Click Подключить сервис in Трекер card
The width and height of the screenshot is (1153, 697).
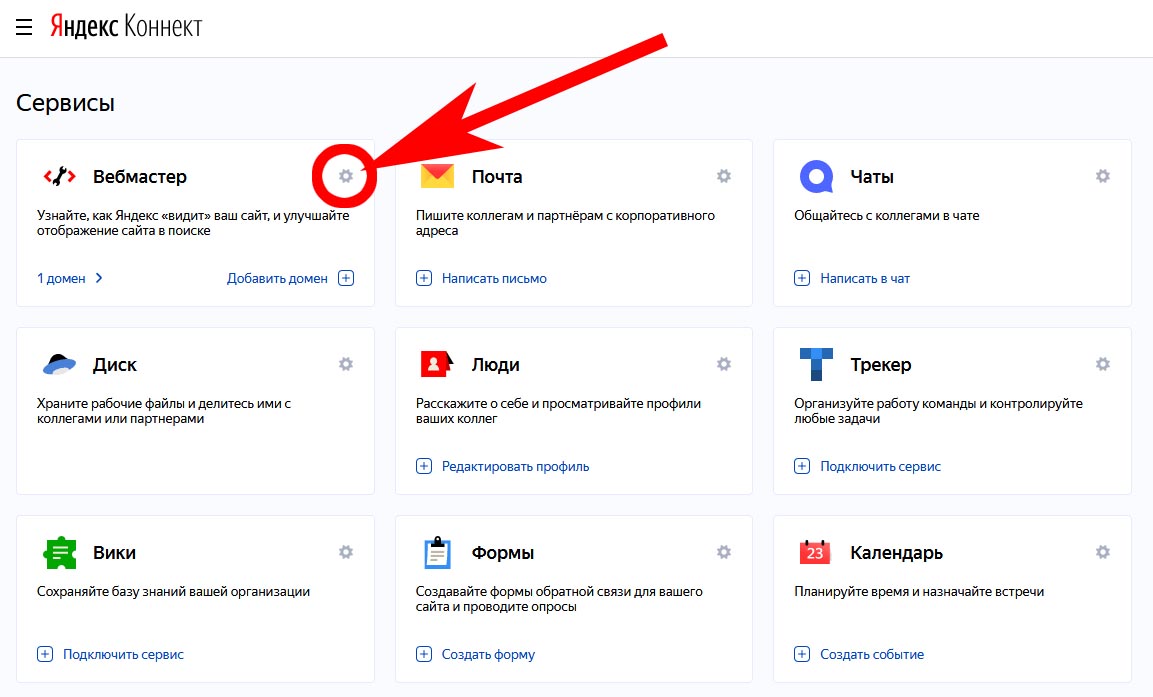[880, 467]
